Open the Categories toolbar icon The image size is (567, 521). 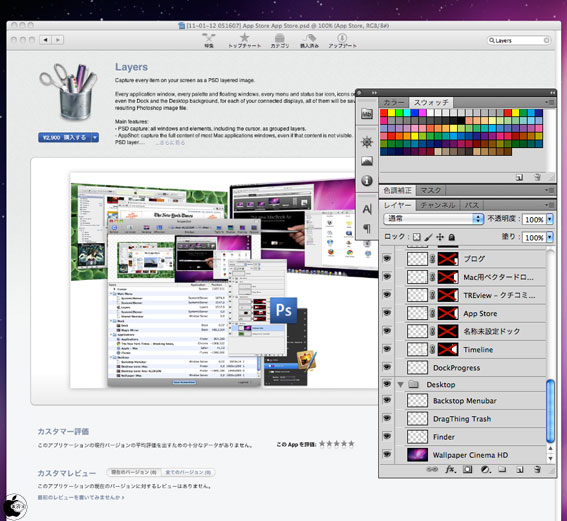coord(280,40)
